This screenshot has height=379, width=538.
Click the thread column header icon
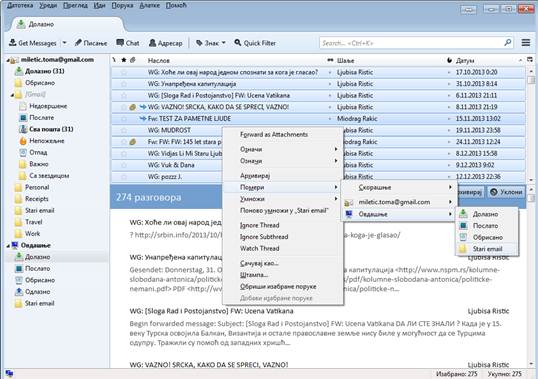click(114, 60)
